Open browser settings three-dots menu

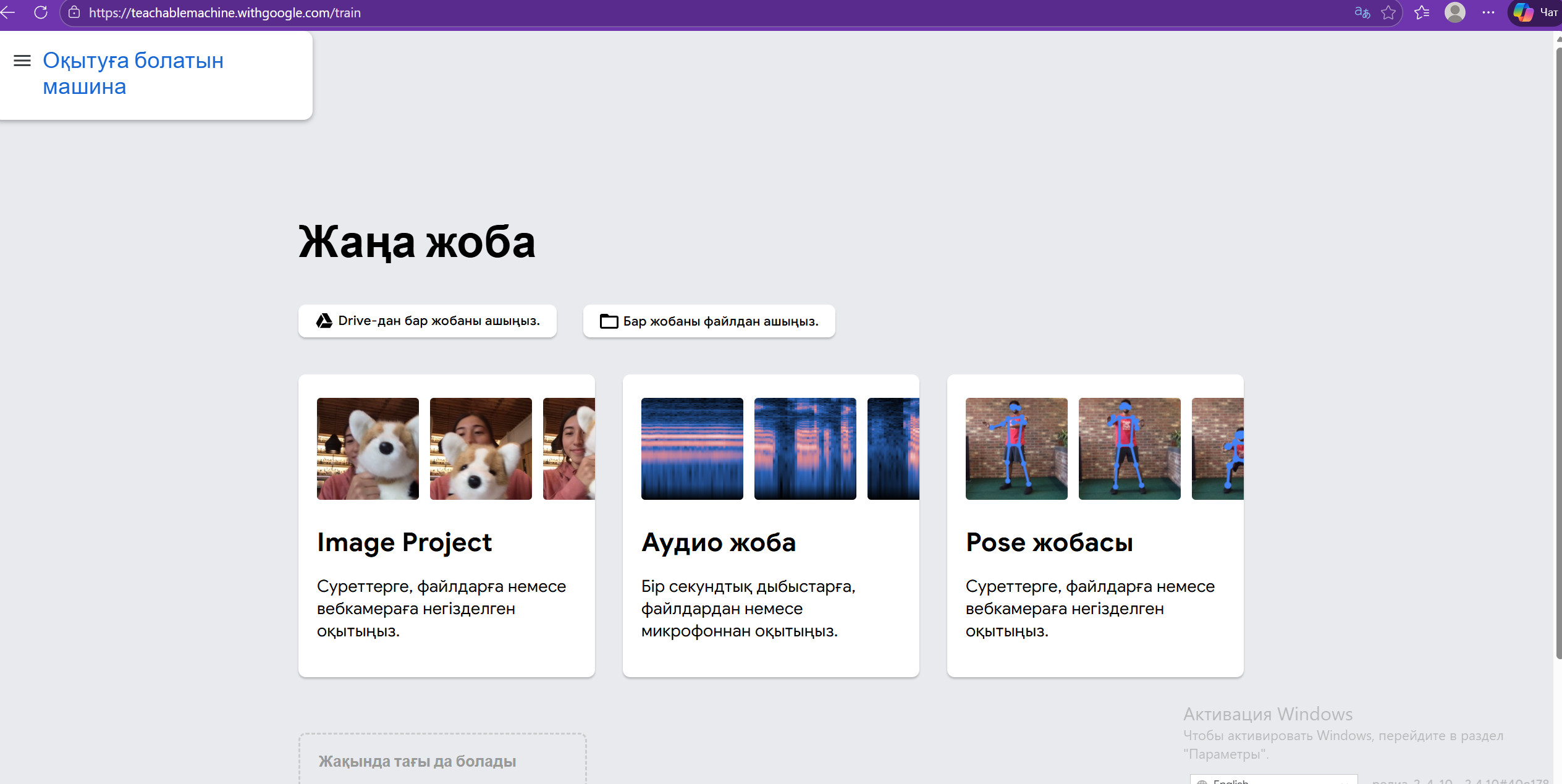pos(1488,12)
